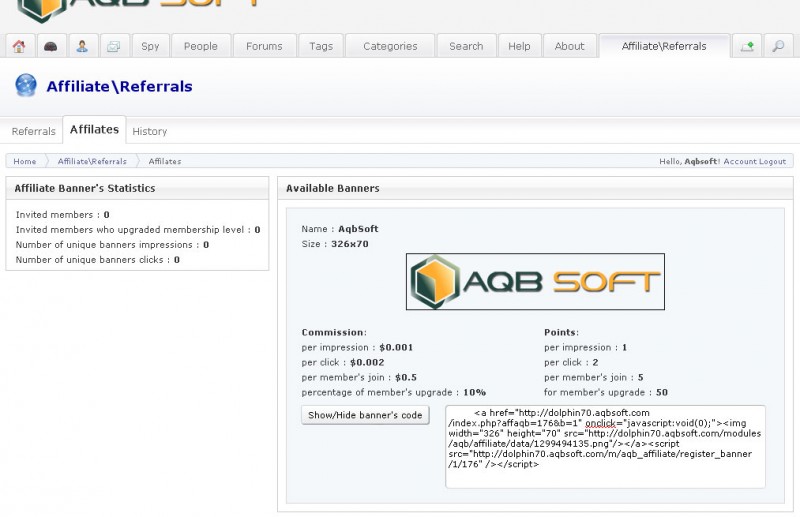Click Show/Hide banner's code button

pyautogui.click(x=365, y=415)
